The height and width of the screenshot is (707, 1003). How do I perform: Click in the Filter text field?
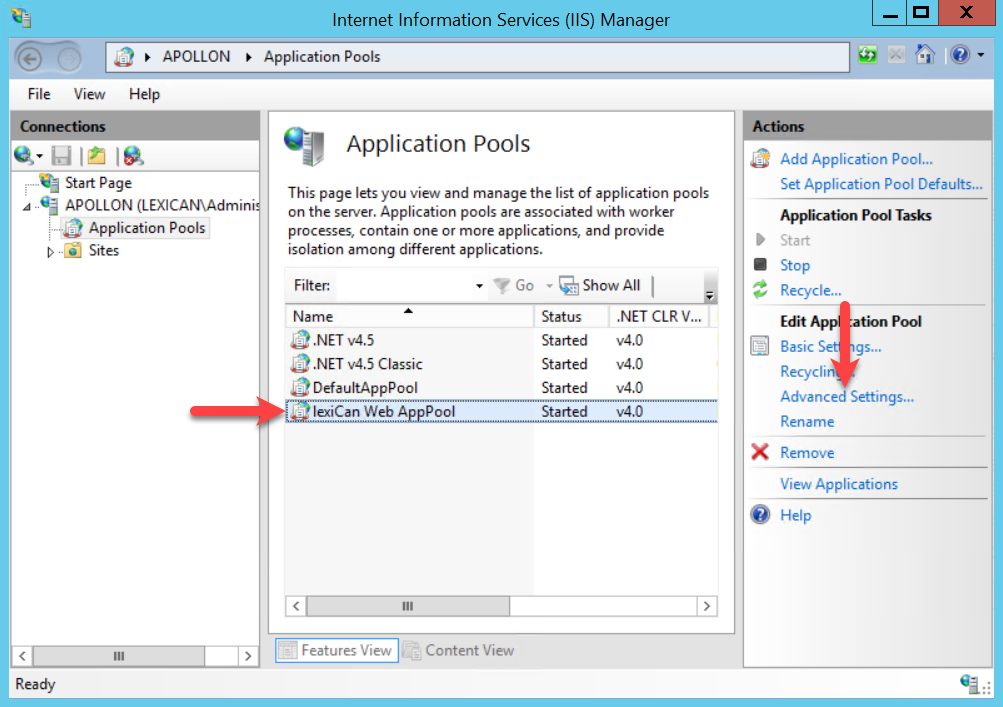point(405,286)
